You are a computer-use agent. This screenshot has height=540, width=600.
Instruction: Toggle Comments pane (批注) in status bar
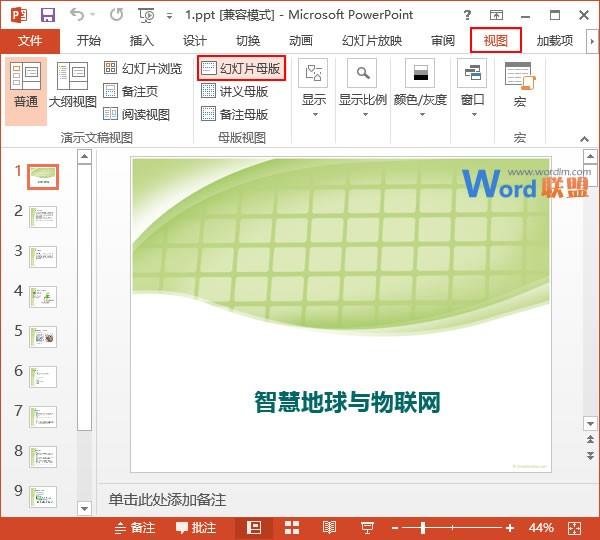[196, 528]
